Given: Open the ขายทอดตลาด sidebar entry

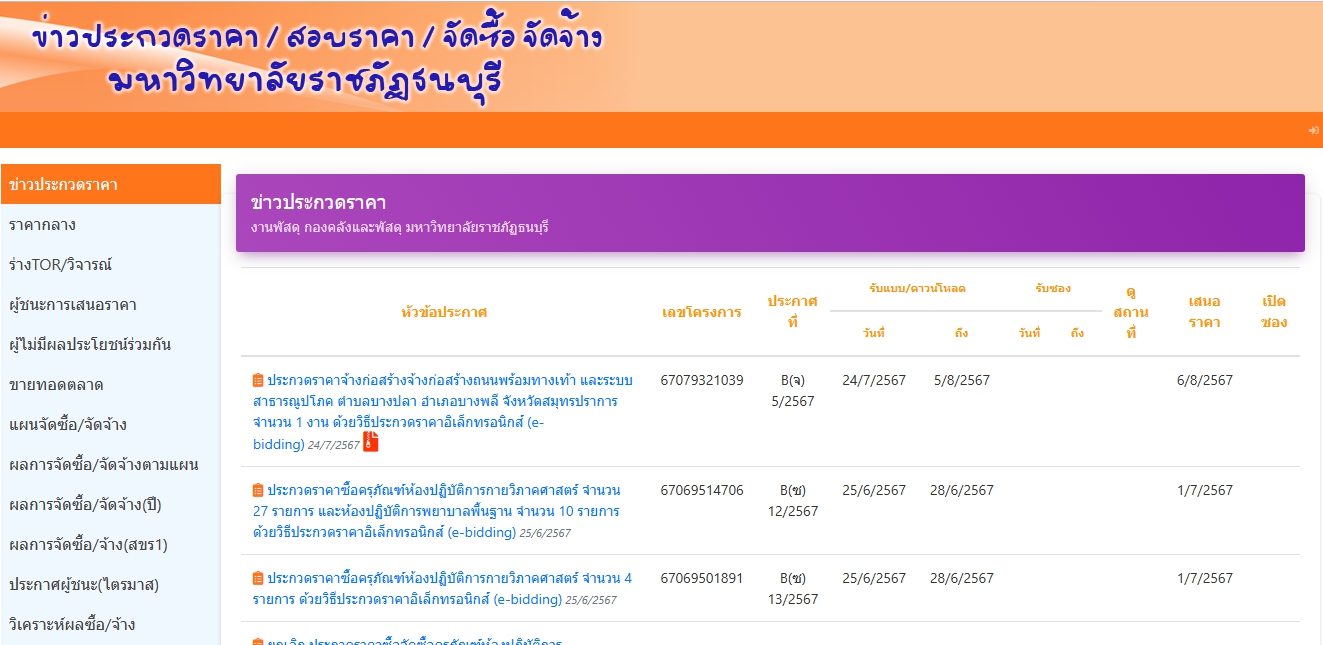Looking at the screenshot, I should tap(111, 384).
